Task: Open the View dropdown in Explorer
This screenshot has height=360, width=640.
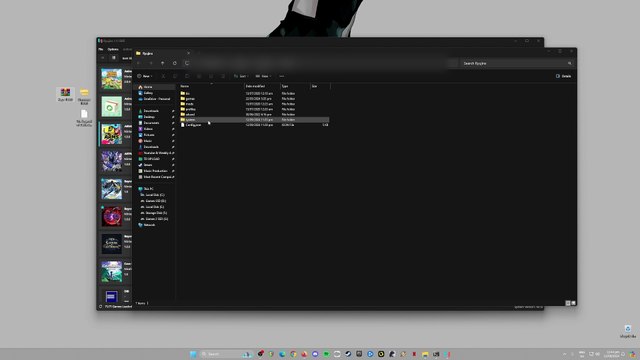Action: tap(263, 76)
